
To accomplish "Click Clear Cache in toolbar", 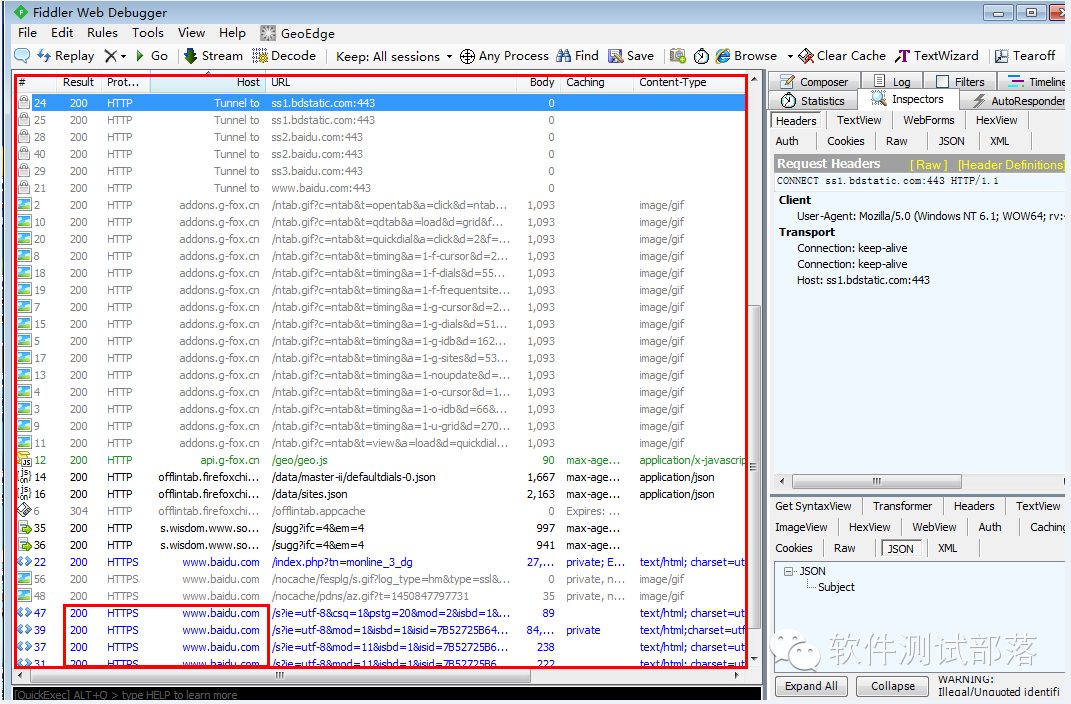I will (842, 56).
